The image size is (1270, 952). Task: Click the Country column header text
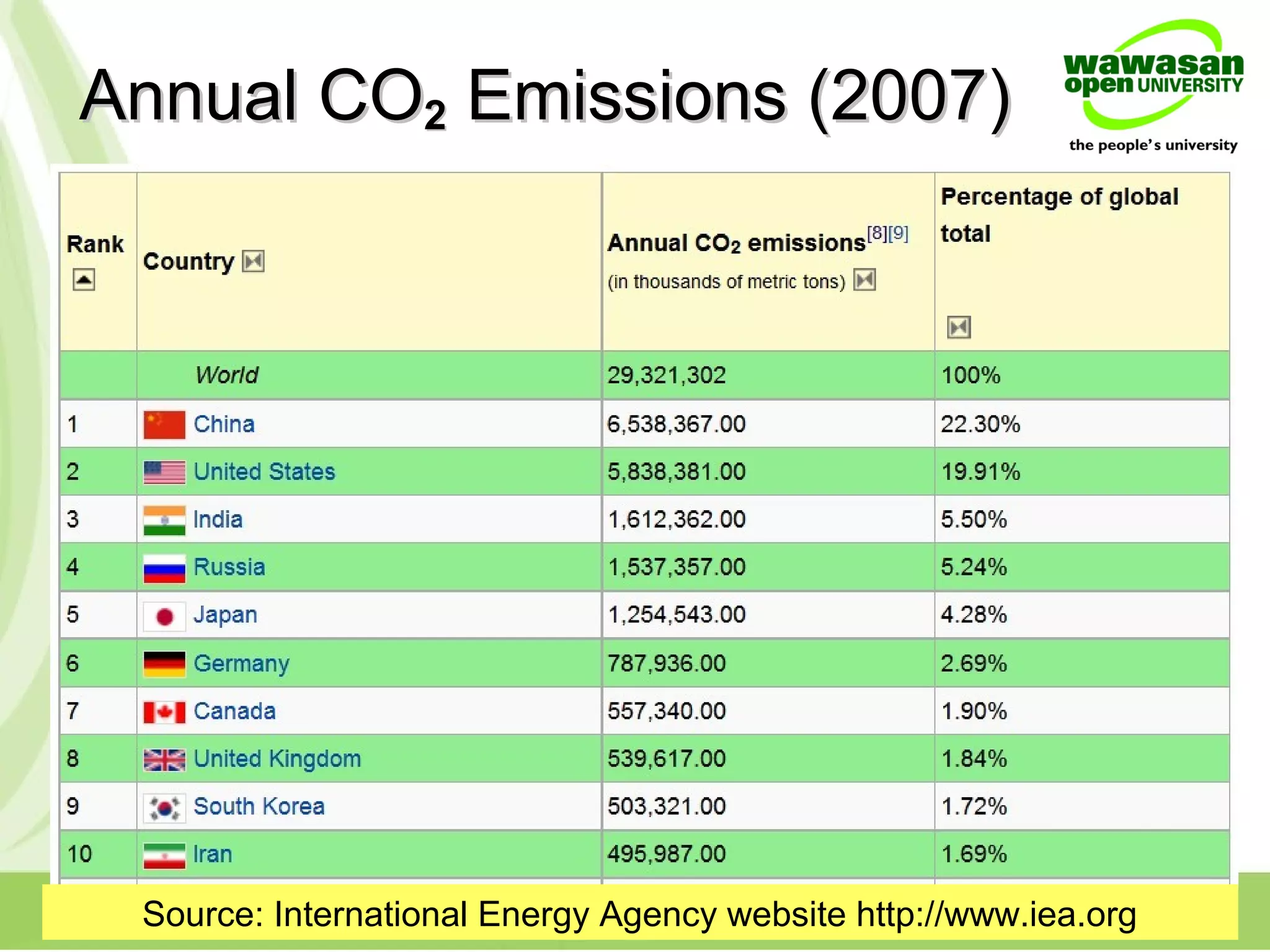tap(189, 262)
